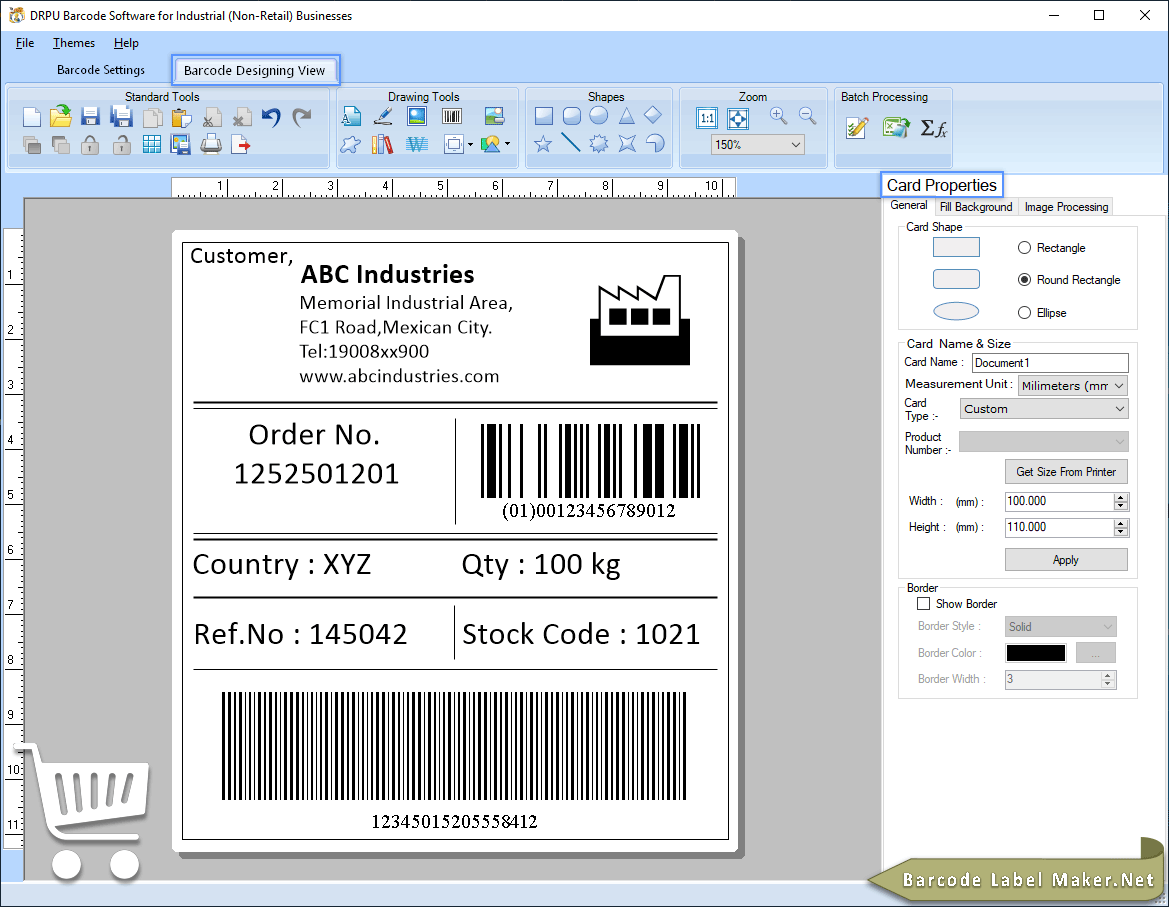Open batch processing edit list icon
The height and width of the screenshot is (907, 1169).
[857, 128]
